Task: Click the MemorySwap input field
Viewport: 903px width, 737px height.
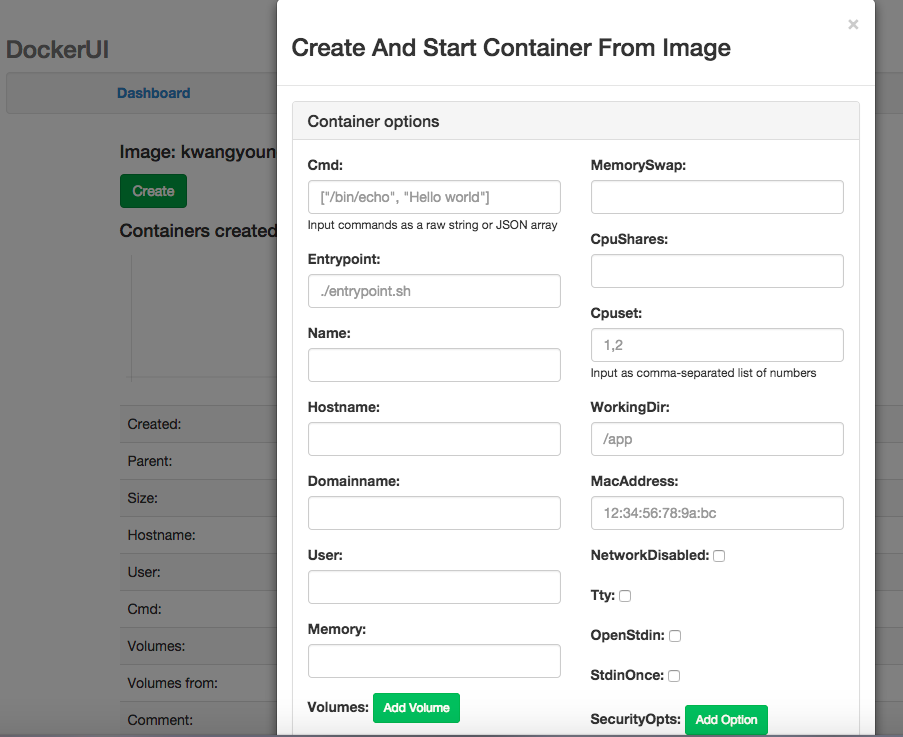Action: click(717, 197)
